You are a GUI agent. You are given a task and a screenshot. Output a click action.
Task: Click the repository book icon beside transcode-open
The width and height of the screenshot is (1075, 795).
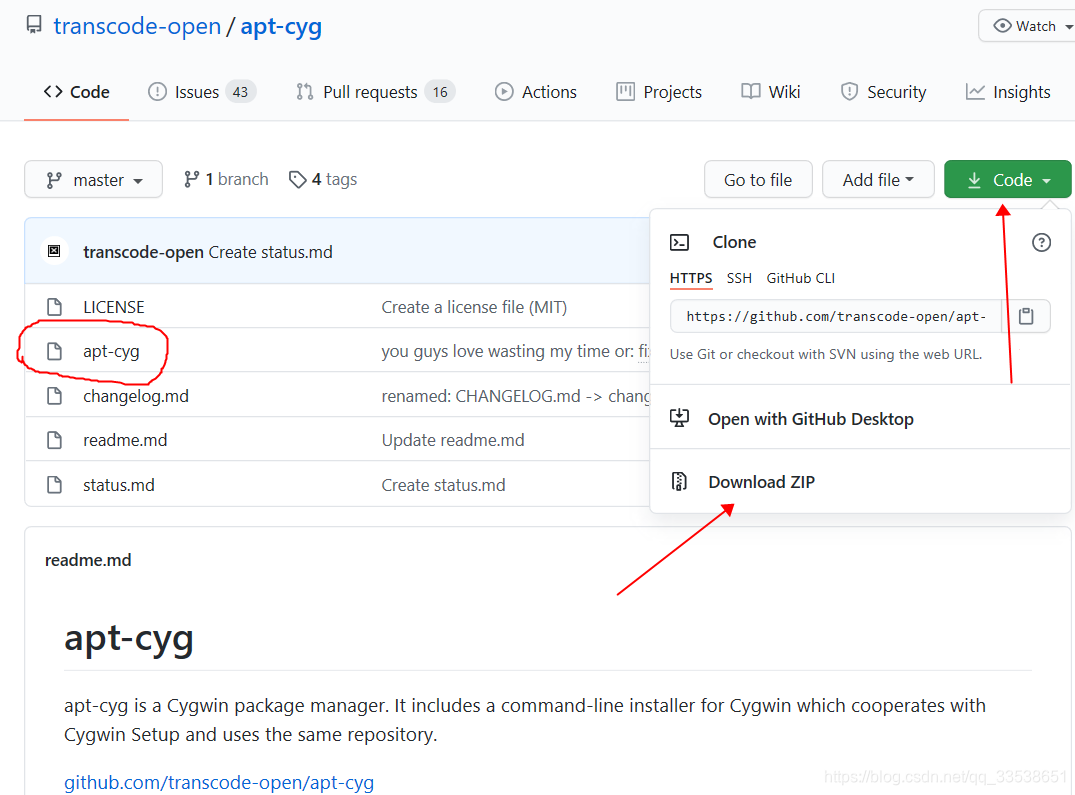(x=34, y=25)
